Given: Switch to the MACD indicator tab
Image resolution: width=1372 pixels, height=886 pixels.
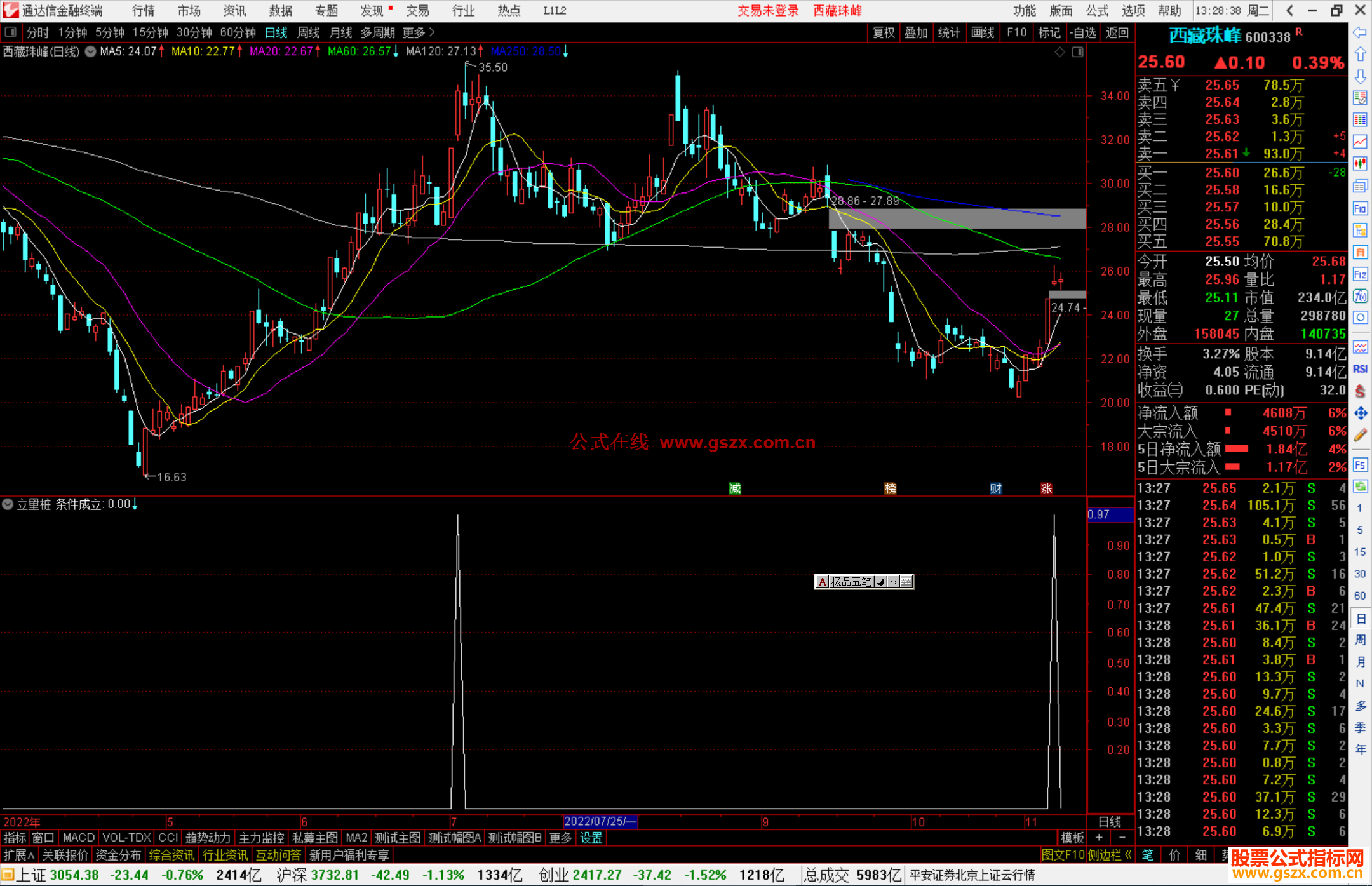Looking at the screenshot, I should click(79, 838).
